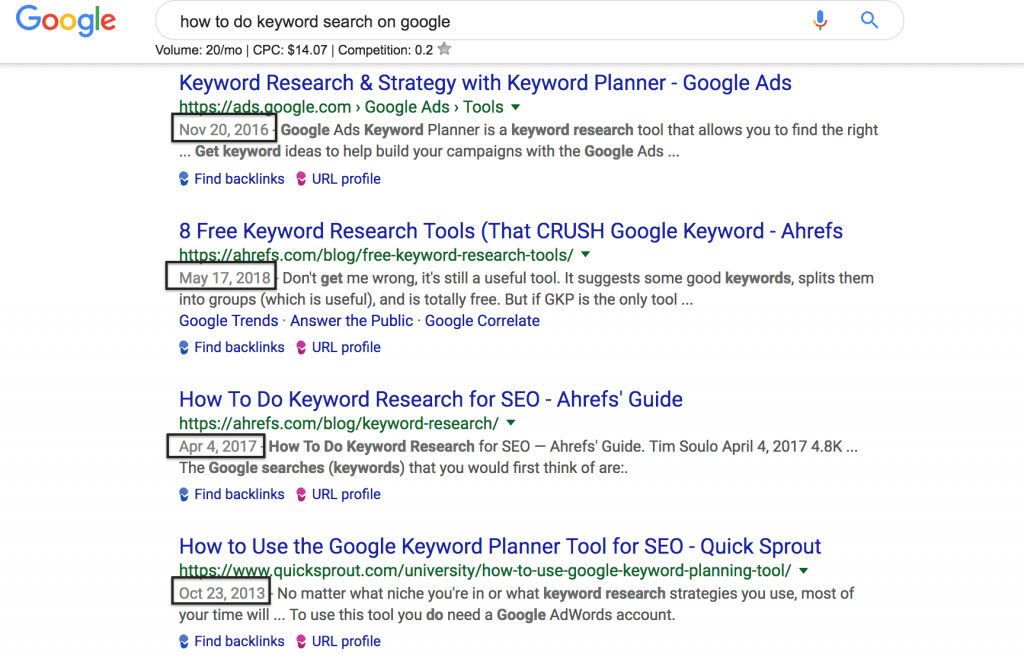
Task: Click URL profile icon under Google Ads result
Action: [301, 179]
